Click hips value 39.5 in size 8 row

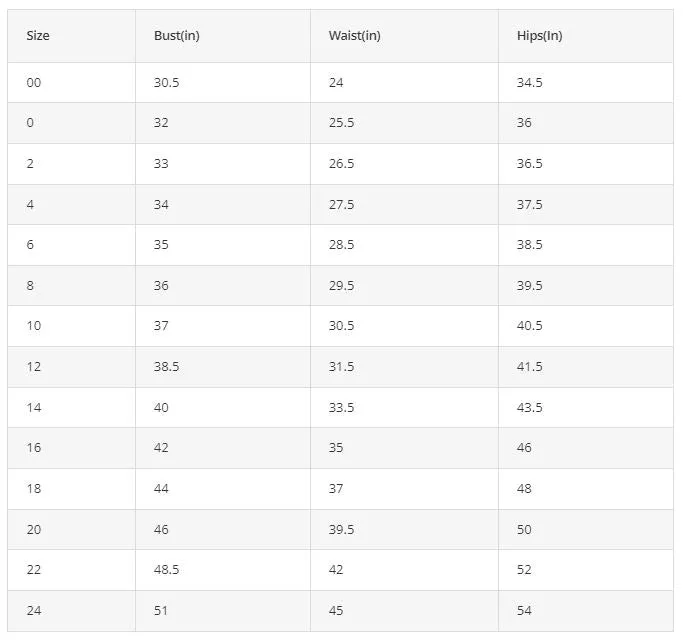pos(530,286)
